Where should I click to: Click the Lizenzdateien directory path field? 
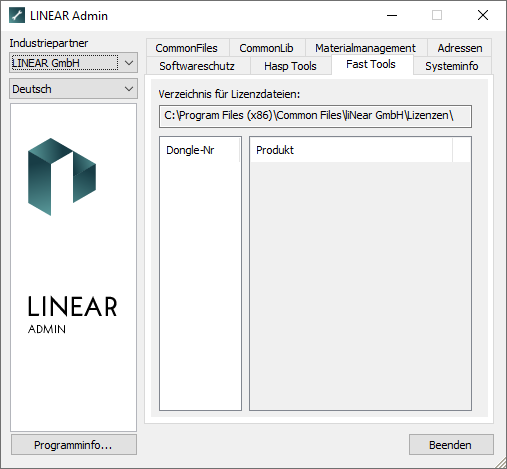pos(315,116)
